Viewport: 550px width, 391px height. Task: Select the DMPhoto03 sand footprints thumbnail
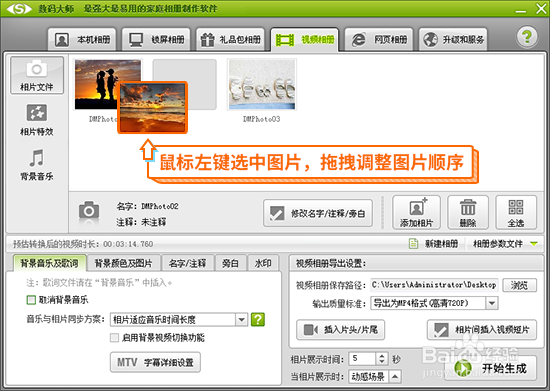pos(262,85)
